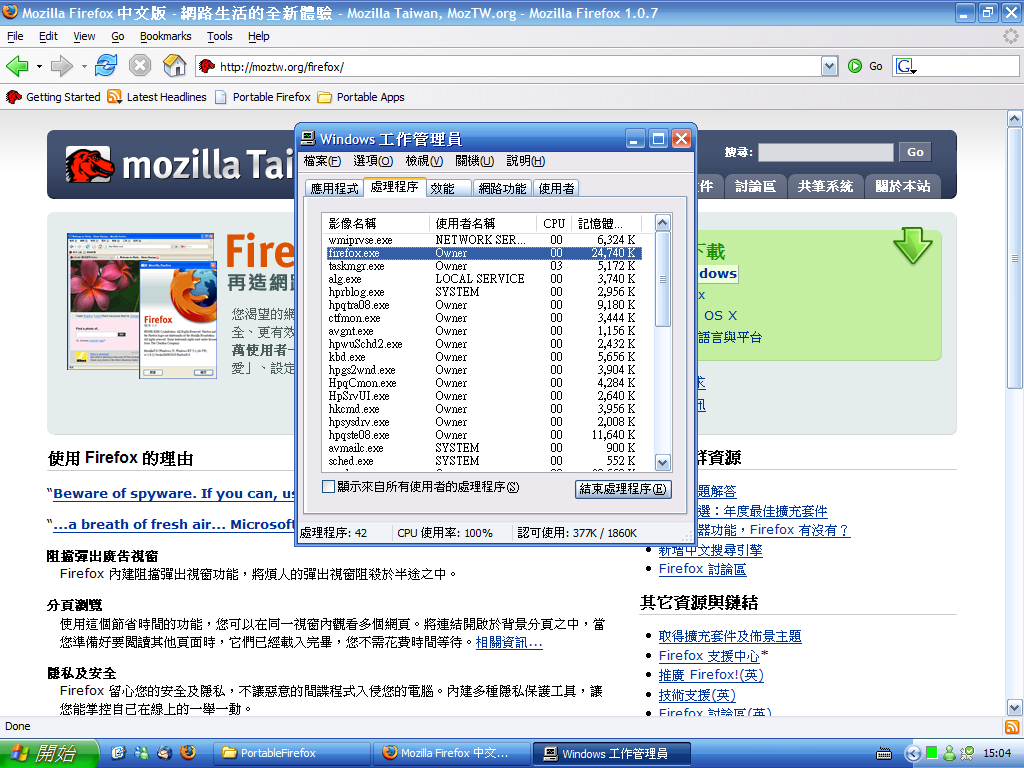Click the process list scroll down arrow
The image size is (1024, 768).
[662, 462]
